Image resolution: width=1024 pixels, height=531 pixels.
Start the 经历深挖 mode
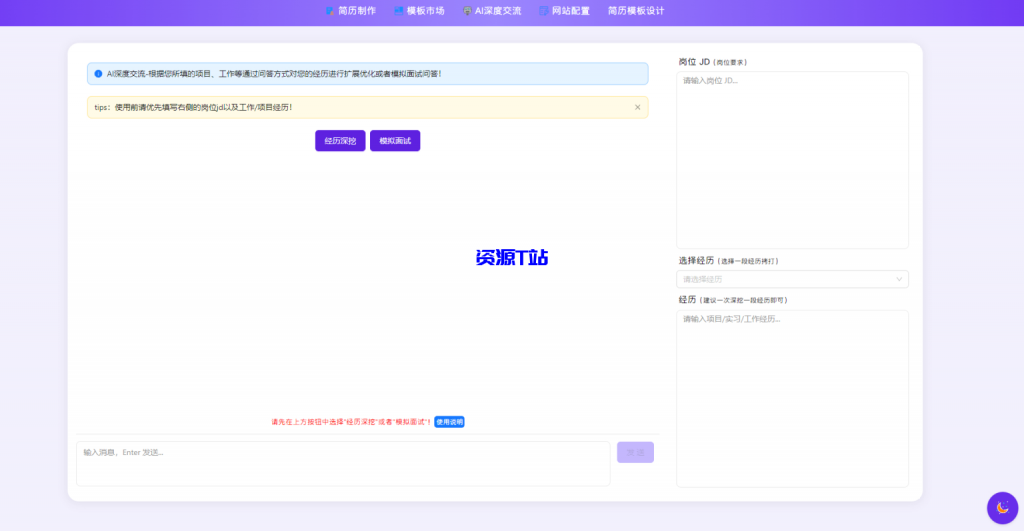pos(340,140)
